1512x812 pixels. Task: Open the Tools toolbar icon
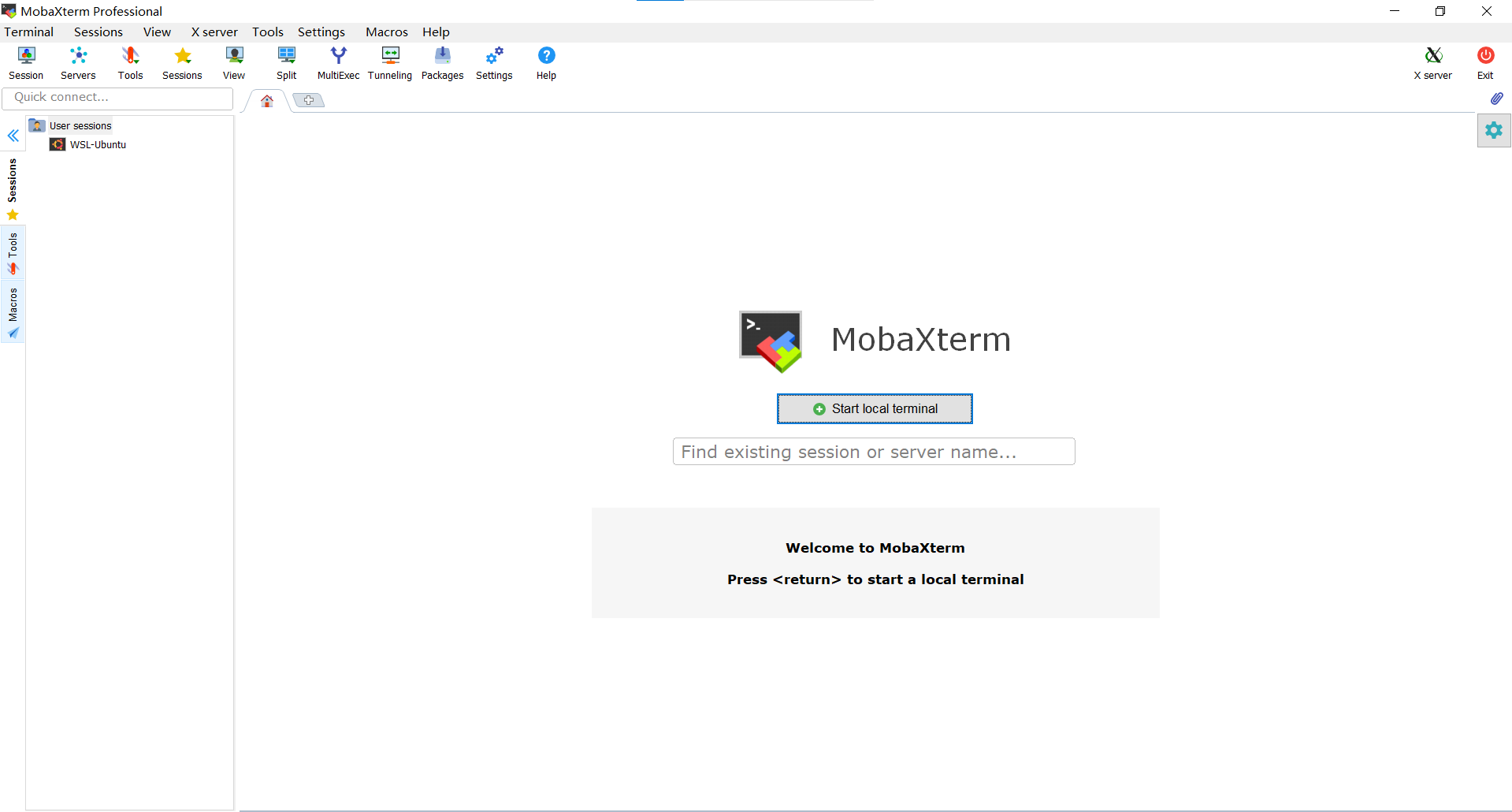[130, 63]
